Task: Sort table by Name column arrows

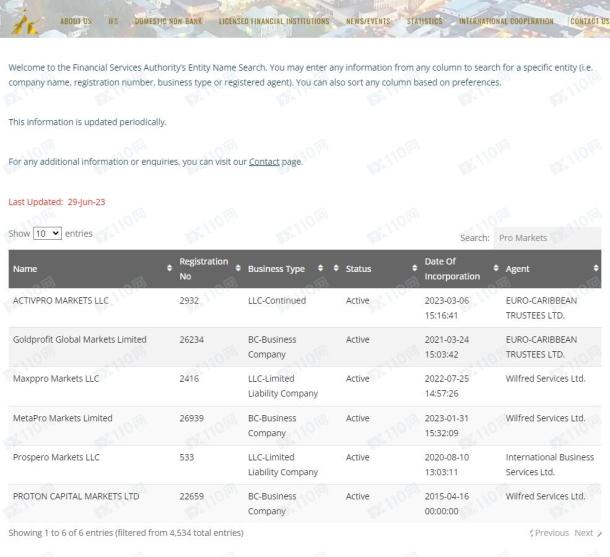Action: pyautogui.click(x=169, y=268)
